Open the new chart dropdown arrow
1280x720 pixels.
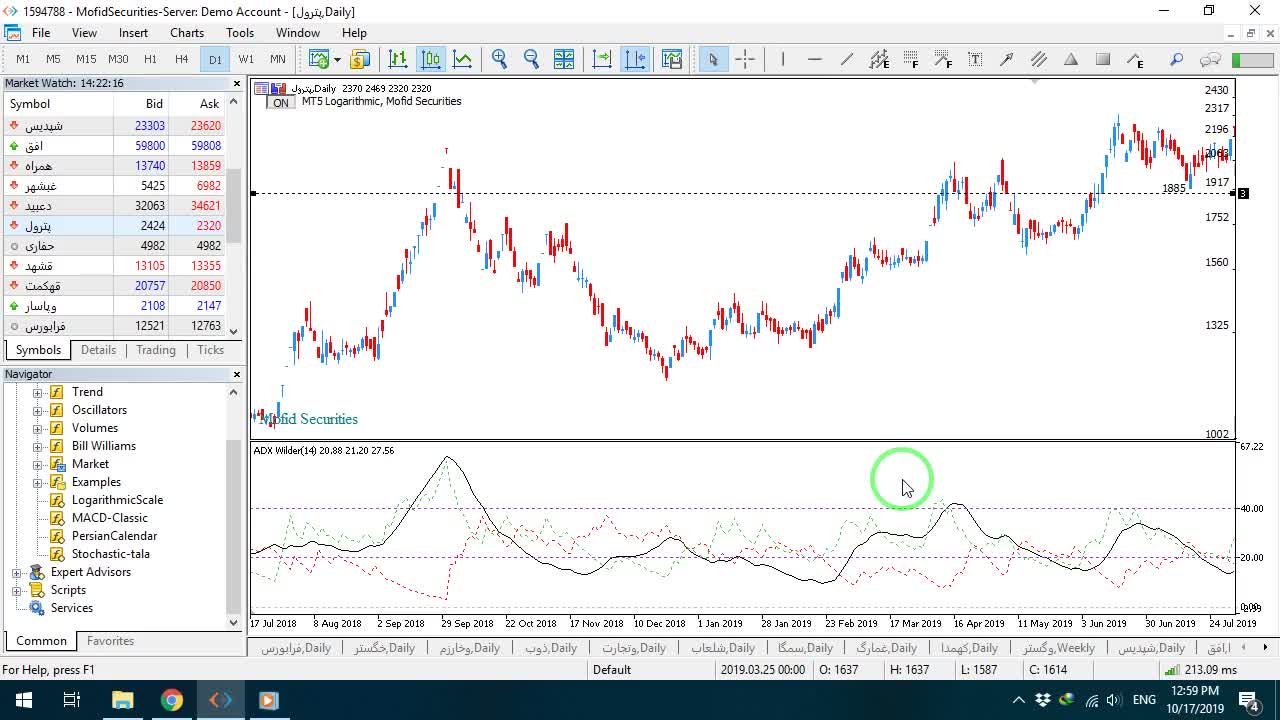click(337, 59)
